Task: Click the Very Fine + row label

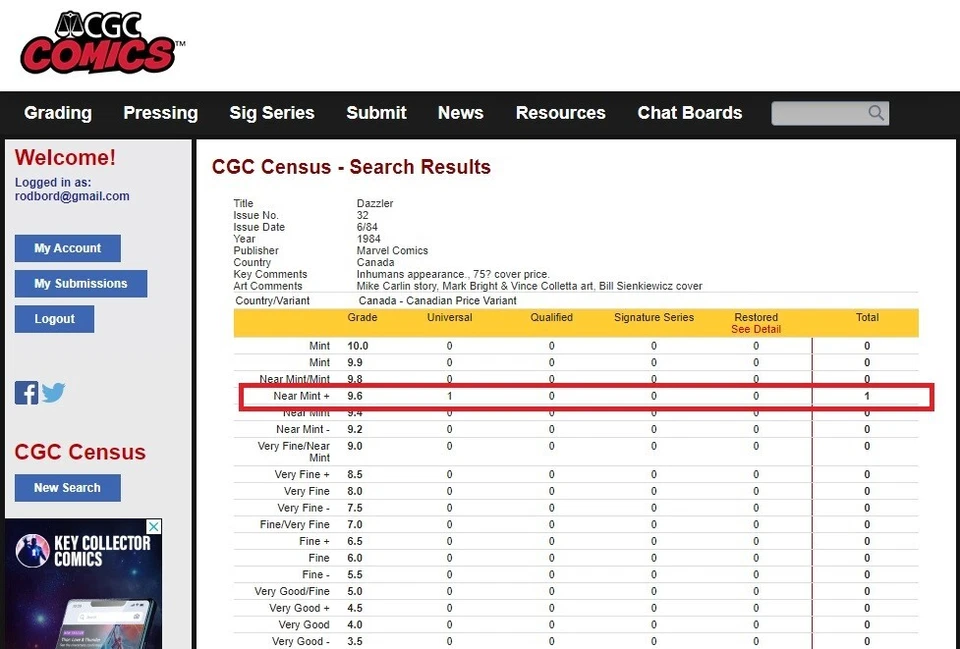Action: (302, 475)
